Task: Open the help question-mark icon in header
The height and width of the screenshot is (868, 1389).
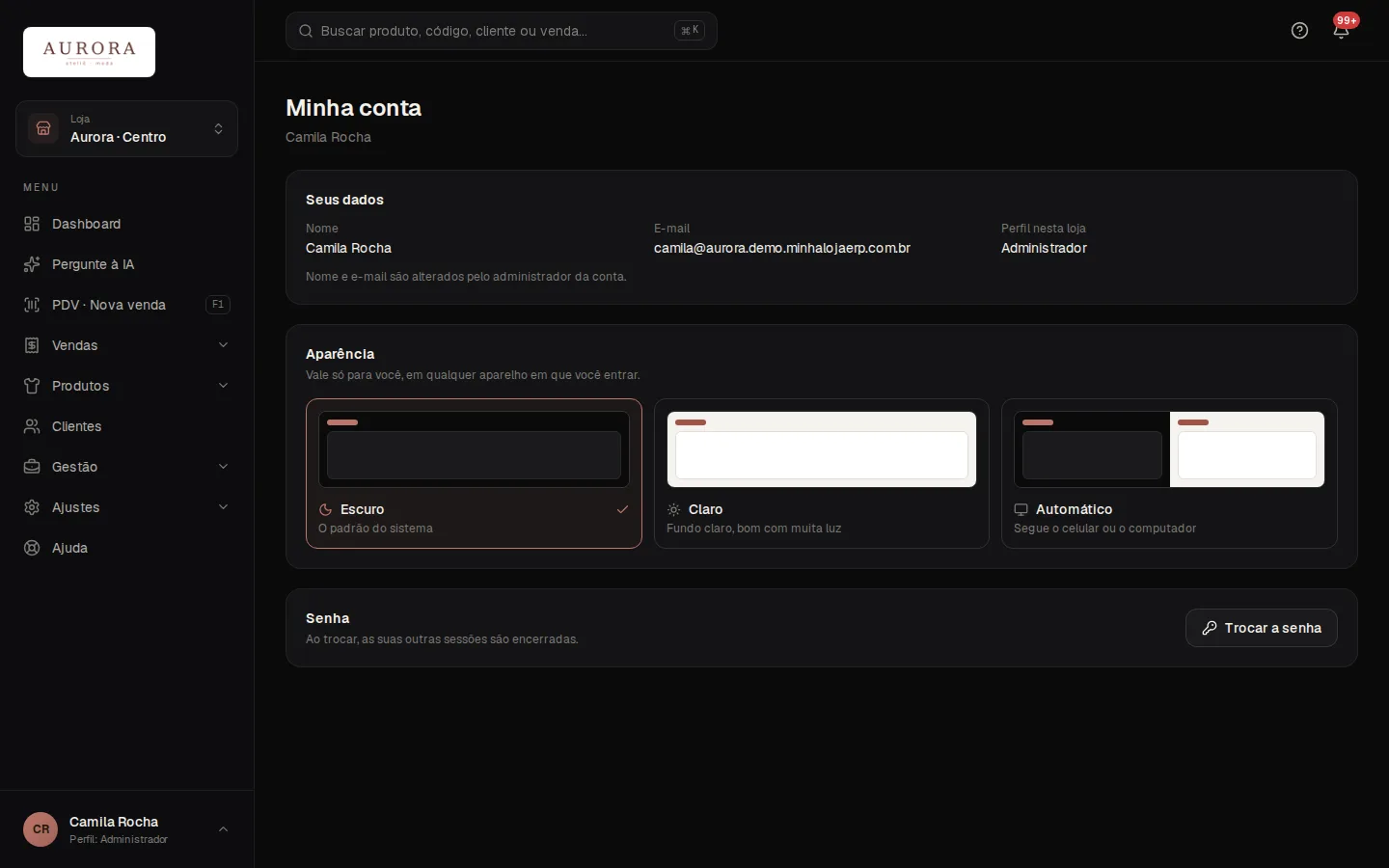Action: 1299,31
